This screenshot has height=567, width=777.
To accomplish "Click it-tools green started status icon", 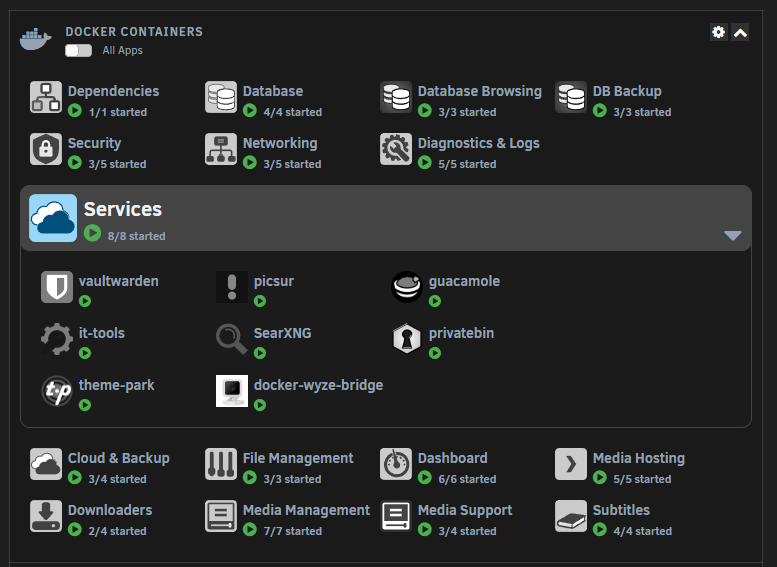I will click(85, 353).
